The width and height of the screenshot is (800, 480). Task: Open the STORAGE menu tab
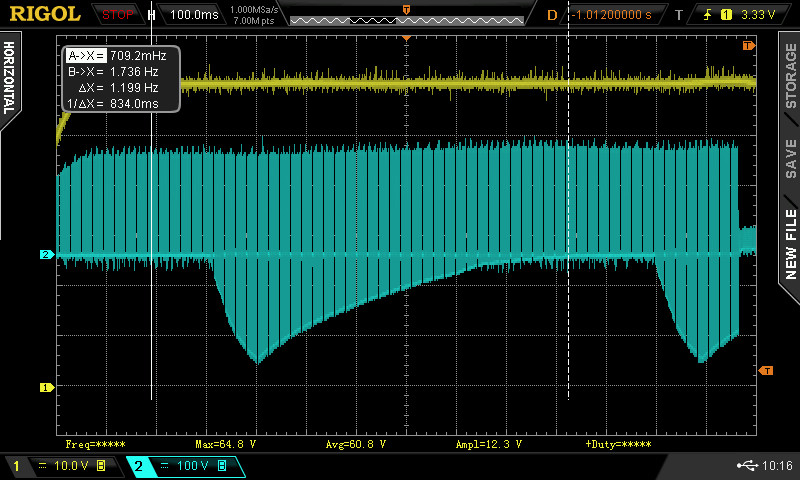click(x=790, y=80)
